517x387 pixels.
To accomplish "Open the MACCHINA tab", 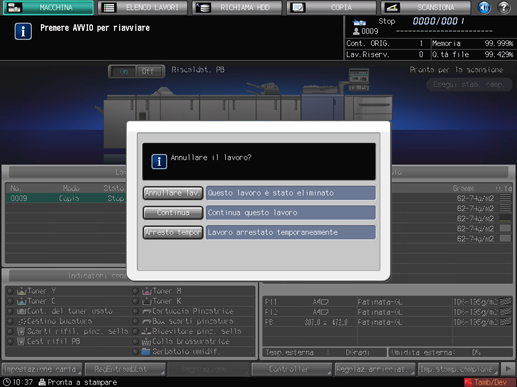I will click(x=48, y=7).
